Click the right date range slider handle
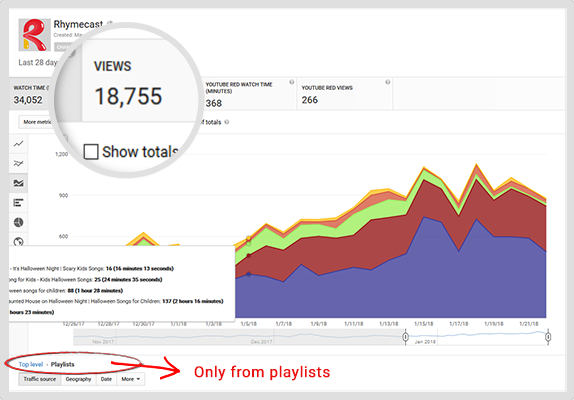This screenshot has height=400, width=574. (x=548, y=337)
